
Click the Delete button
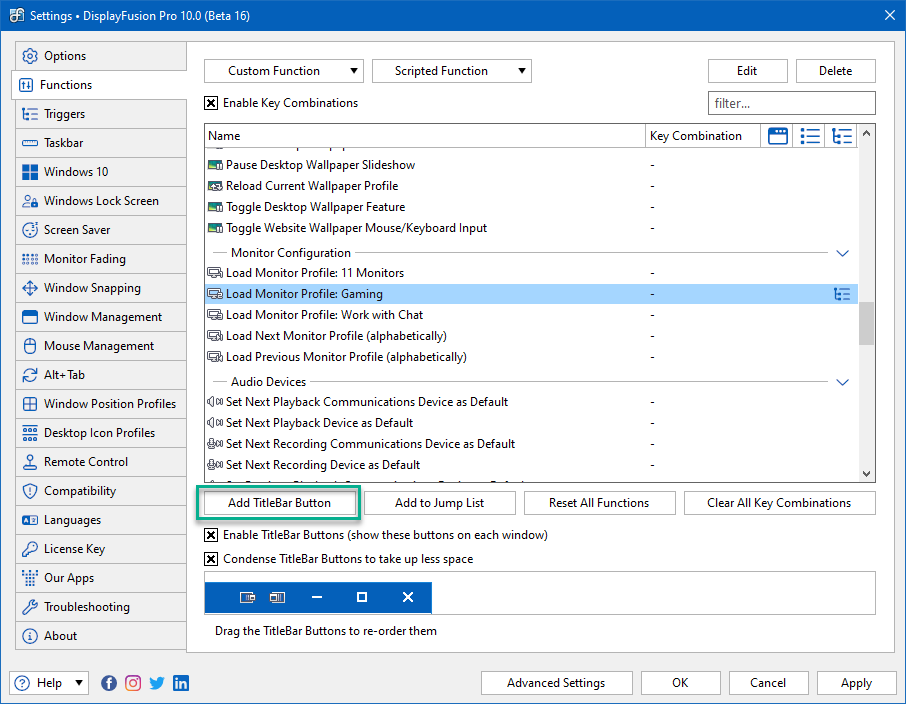click(835, 71)
